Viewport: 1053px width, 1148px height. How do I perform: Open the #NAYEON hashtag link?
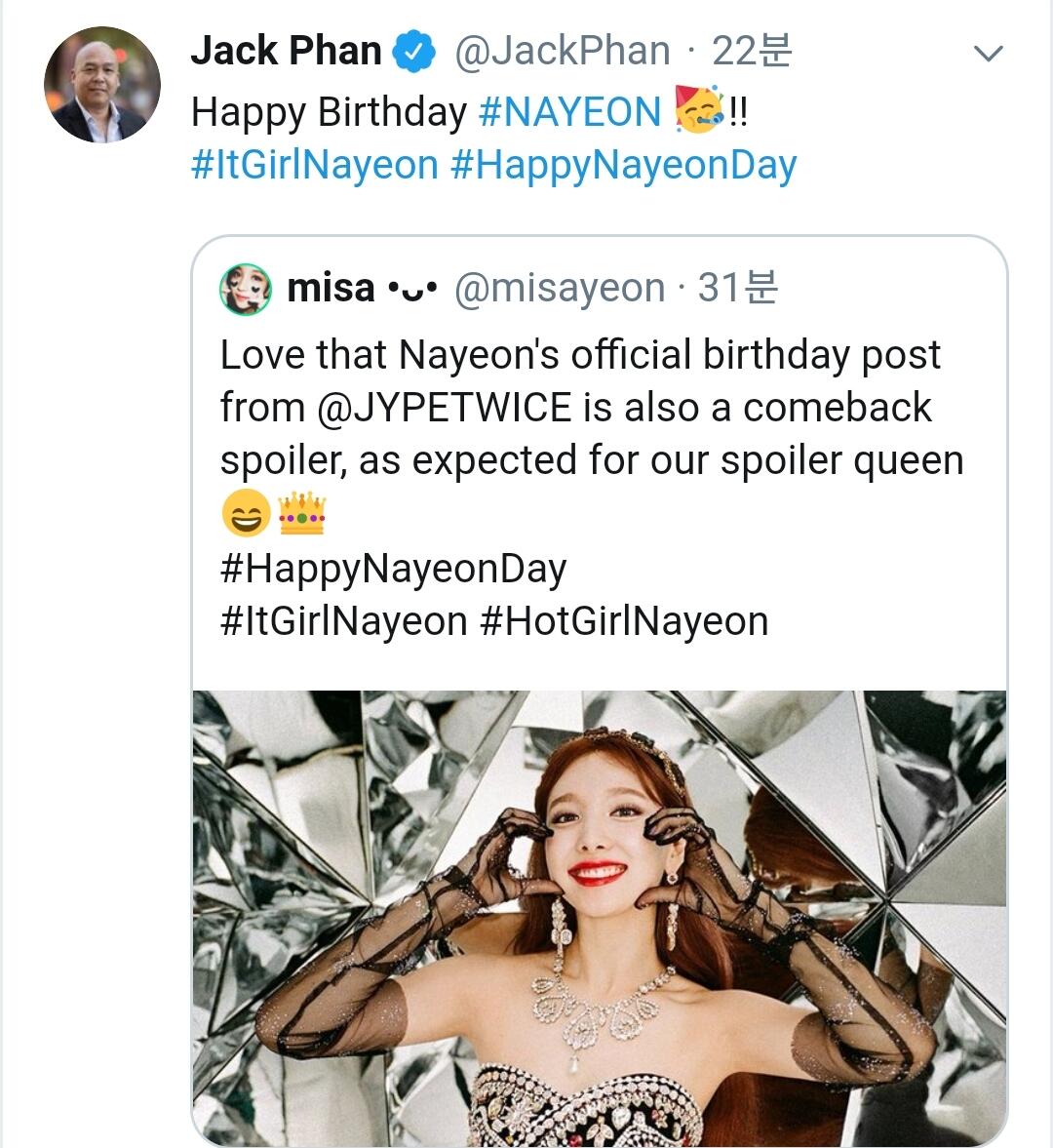[570, 112]
